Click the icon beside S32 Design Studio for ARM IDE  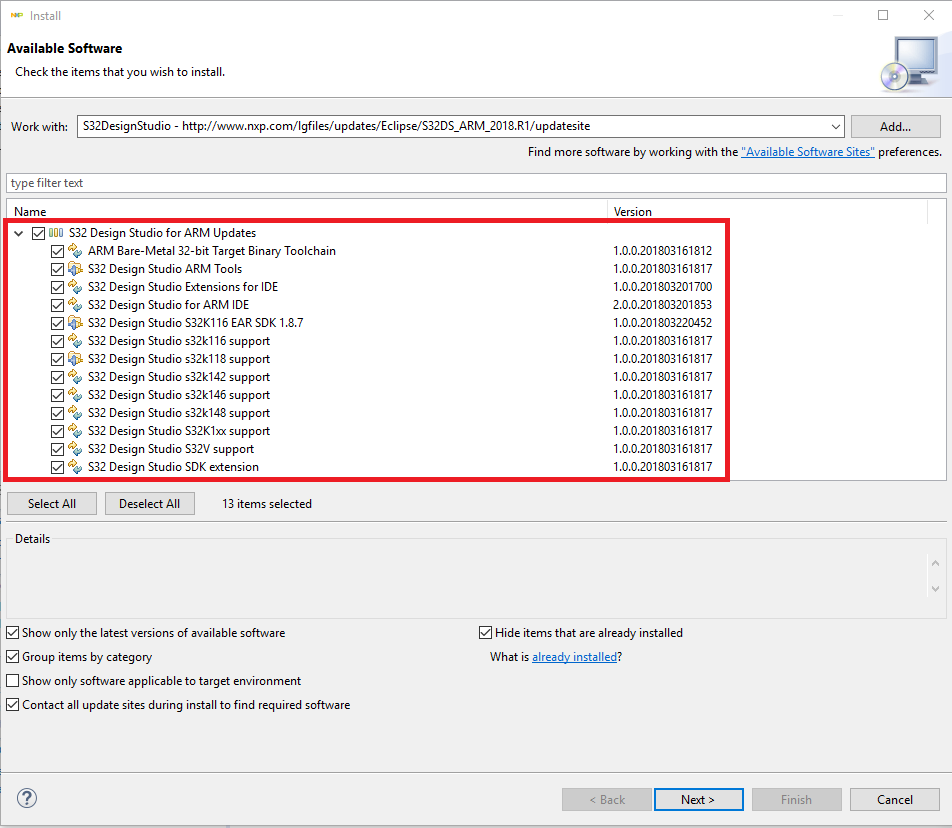[x=75, y=305]
